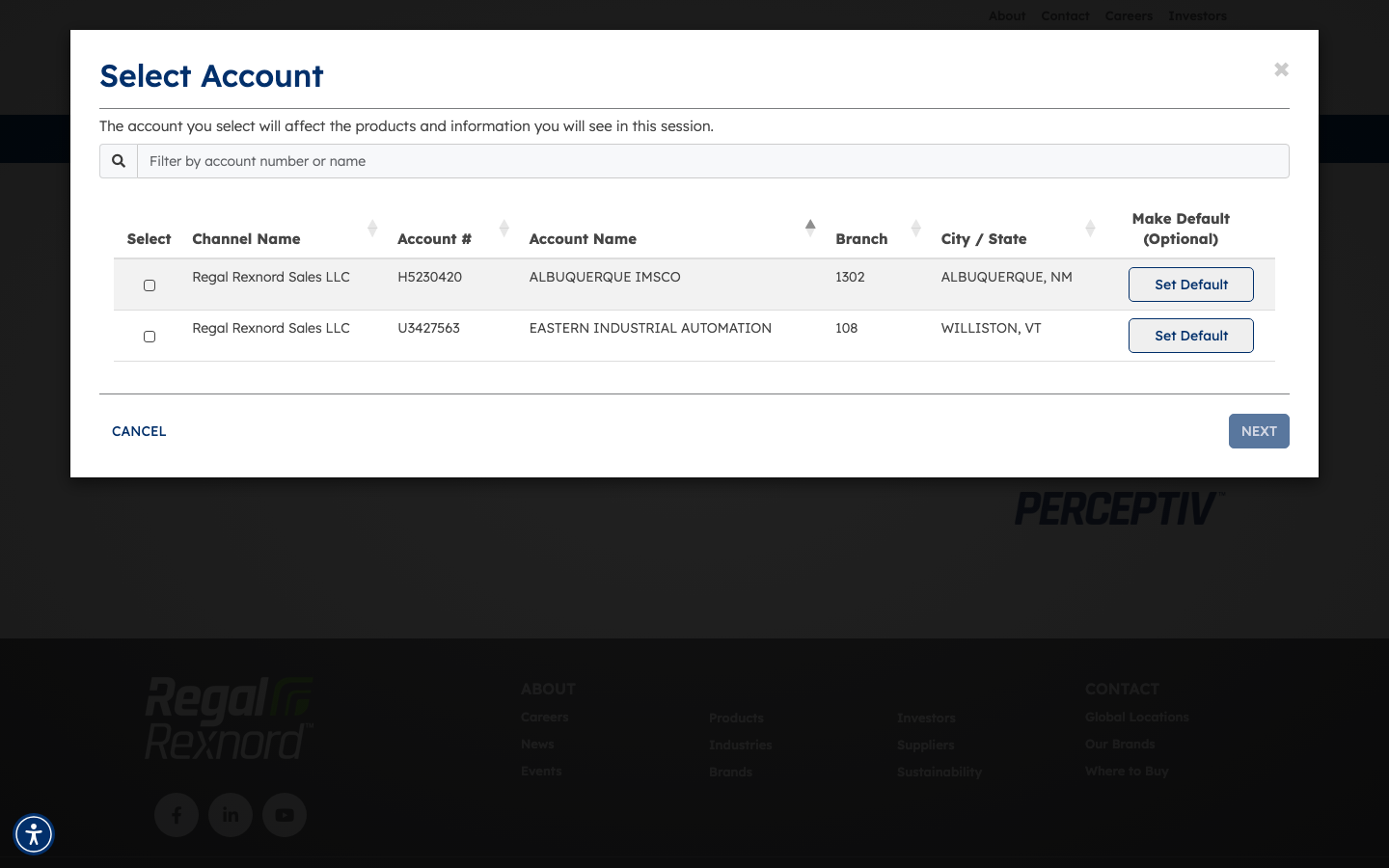The image size is (1389, 868).
Task: Sort by Channel Name column arrows
Action: pyautogui.click(x=372, y=229)
